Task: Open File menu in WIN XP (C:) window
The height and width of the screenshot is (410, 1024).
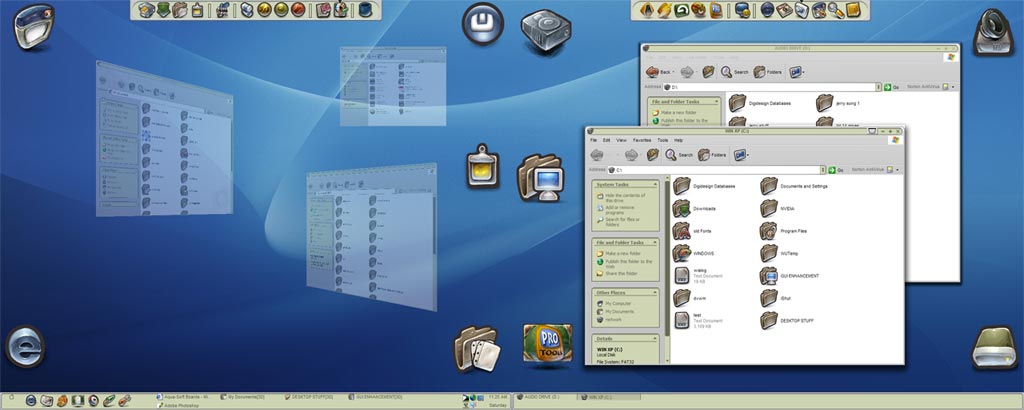Action: point(594,140)
